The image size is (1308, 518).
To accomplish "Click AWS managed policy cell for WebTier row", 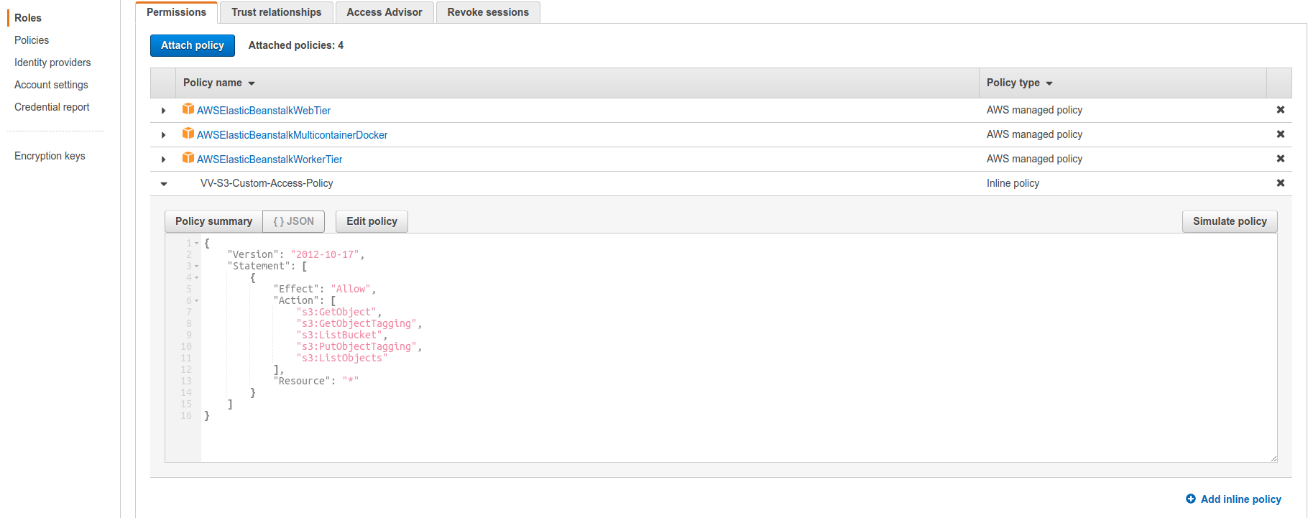I will [1034, 110].
